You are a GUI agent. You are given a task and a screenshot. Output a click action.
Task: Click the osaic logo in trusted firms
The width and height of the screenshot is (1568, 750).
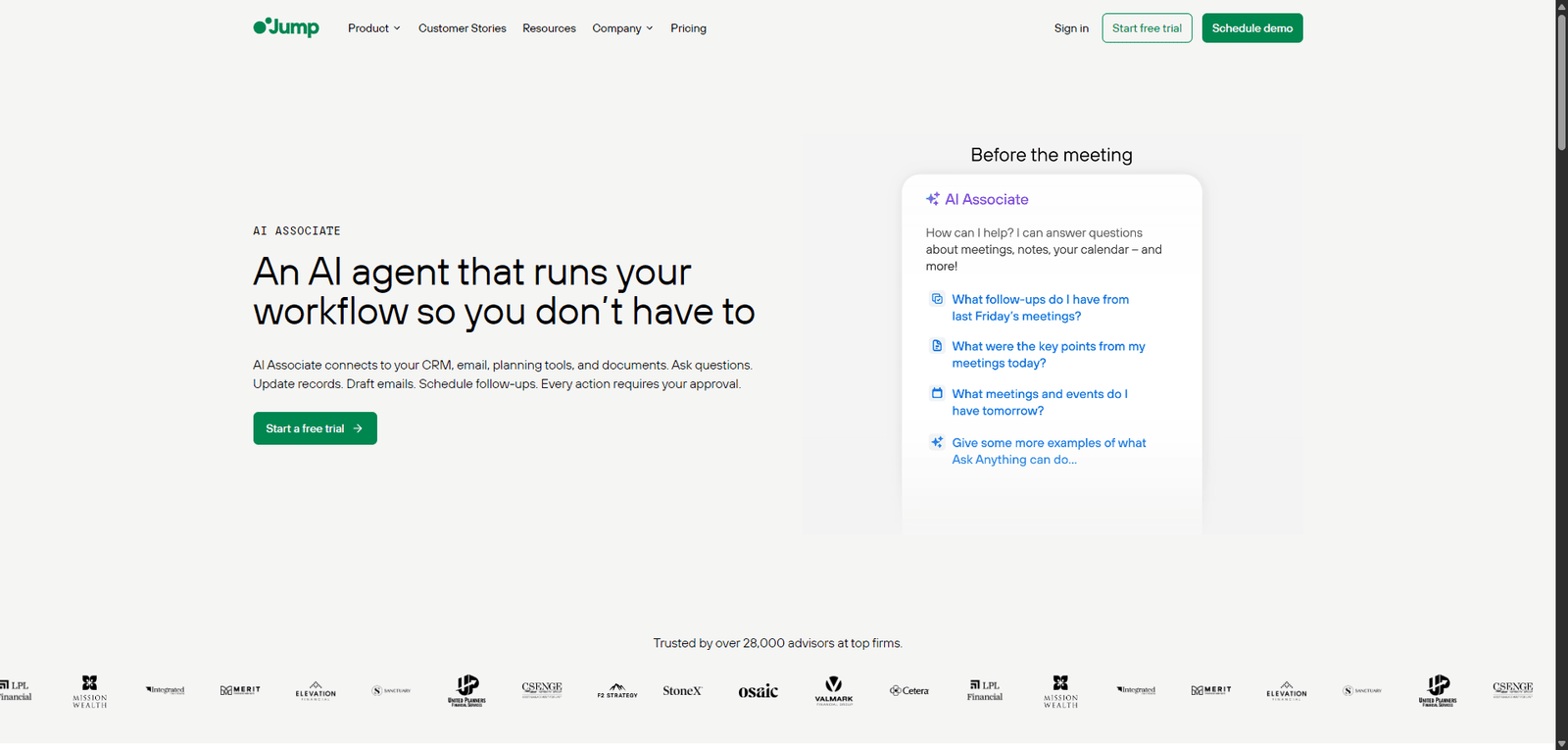[758, 691]
